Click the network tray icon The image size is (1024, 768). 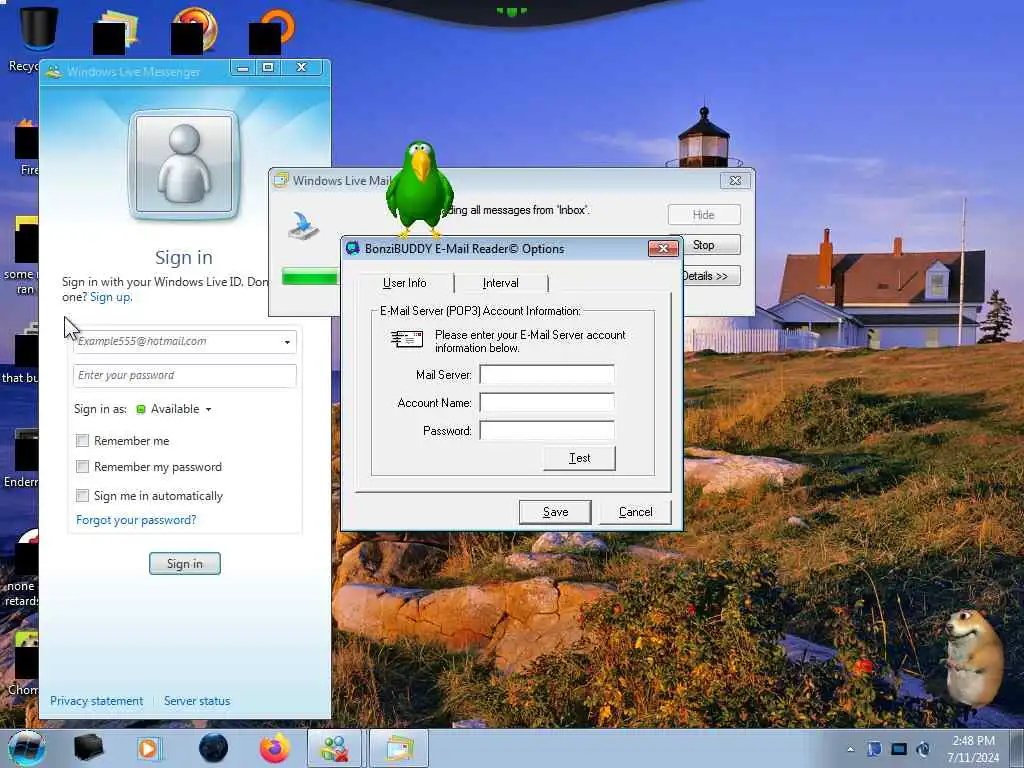[x=899, y=749]
